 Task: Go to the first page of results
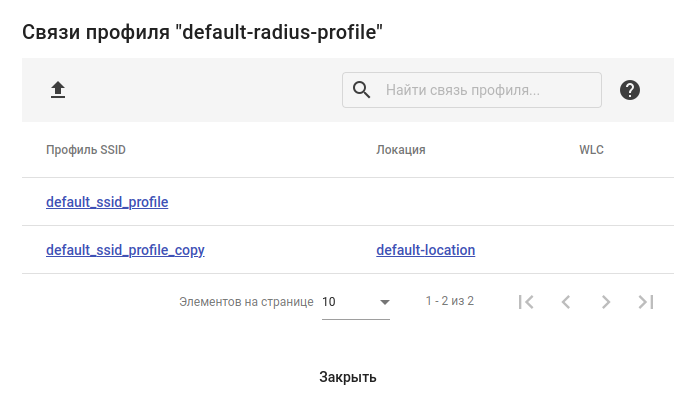(526, 301)
